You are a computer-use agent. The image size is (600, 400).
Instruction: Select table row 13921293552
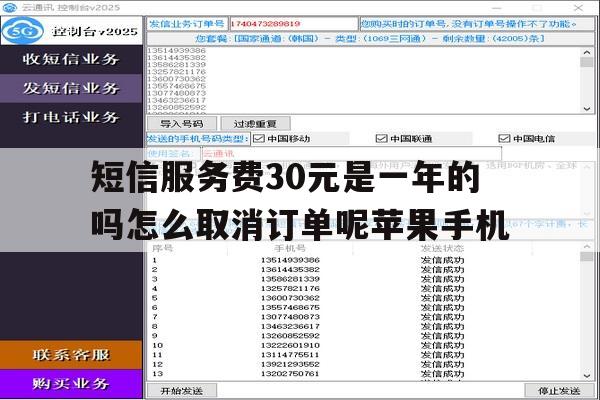pyautogui.click(x=364, y=364)
